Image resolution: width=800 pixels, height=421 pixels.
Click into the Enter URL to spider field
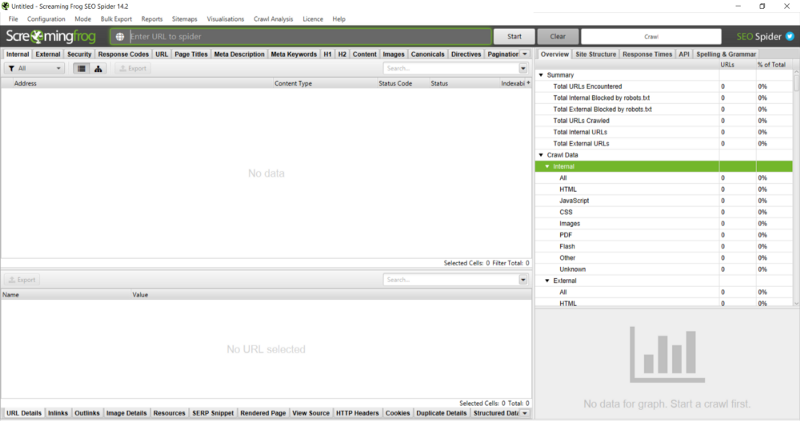(x=301, y=37)
